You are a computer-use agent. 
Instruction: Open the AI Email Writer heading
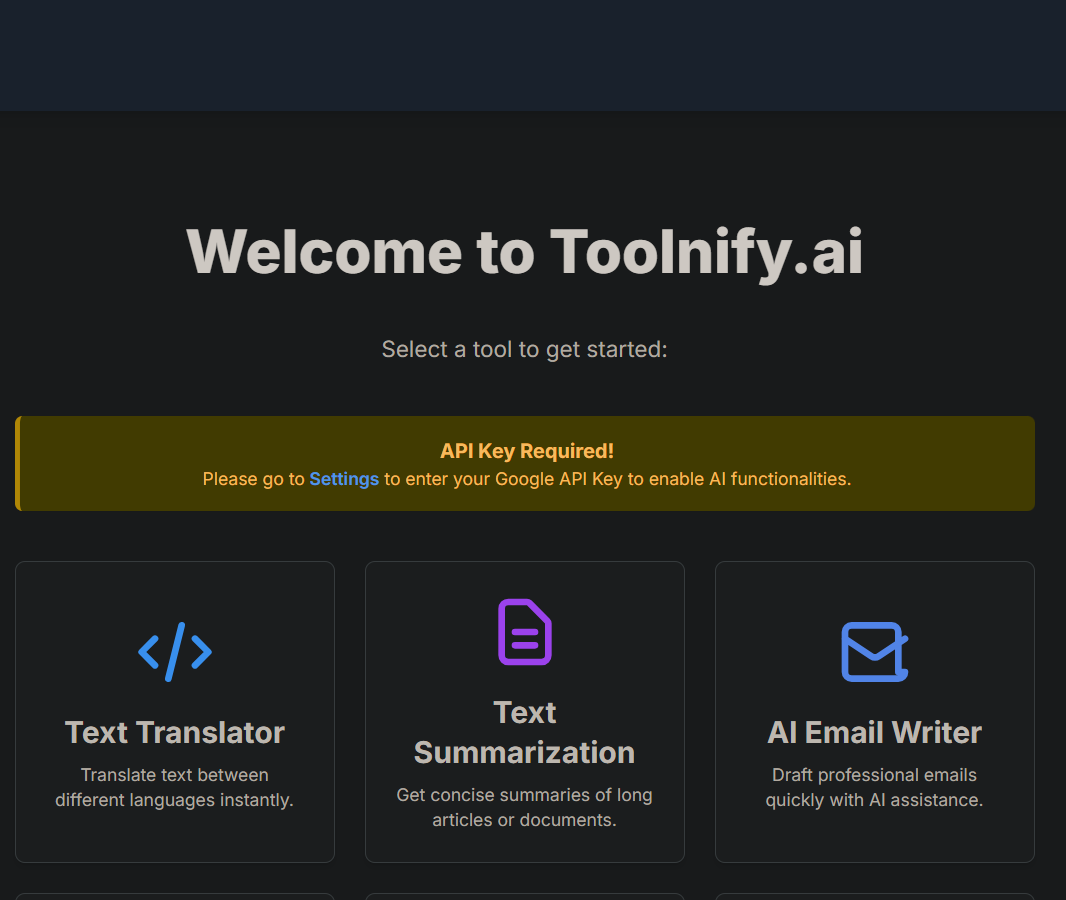point(874,732)
